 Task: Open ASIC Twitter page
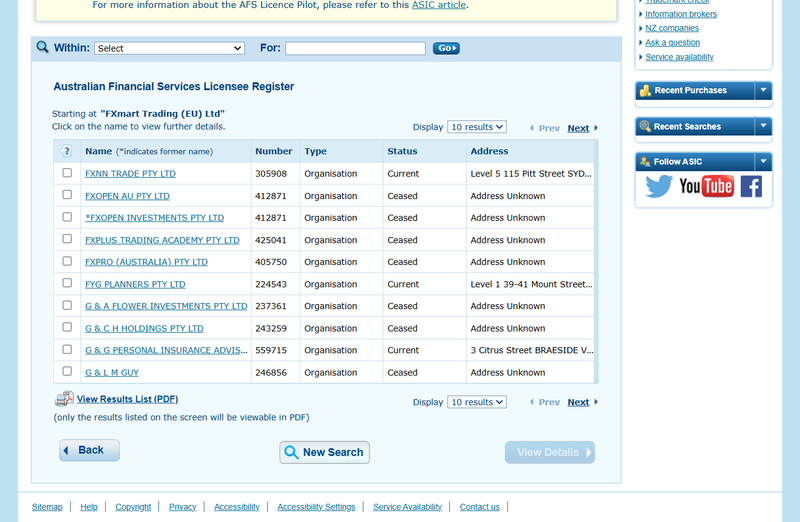click(x=659, y=186)
